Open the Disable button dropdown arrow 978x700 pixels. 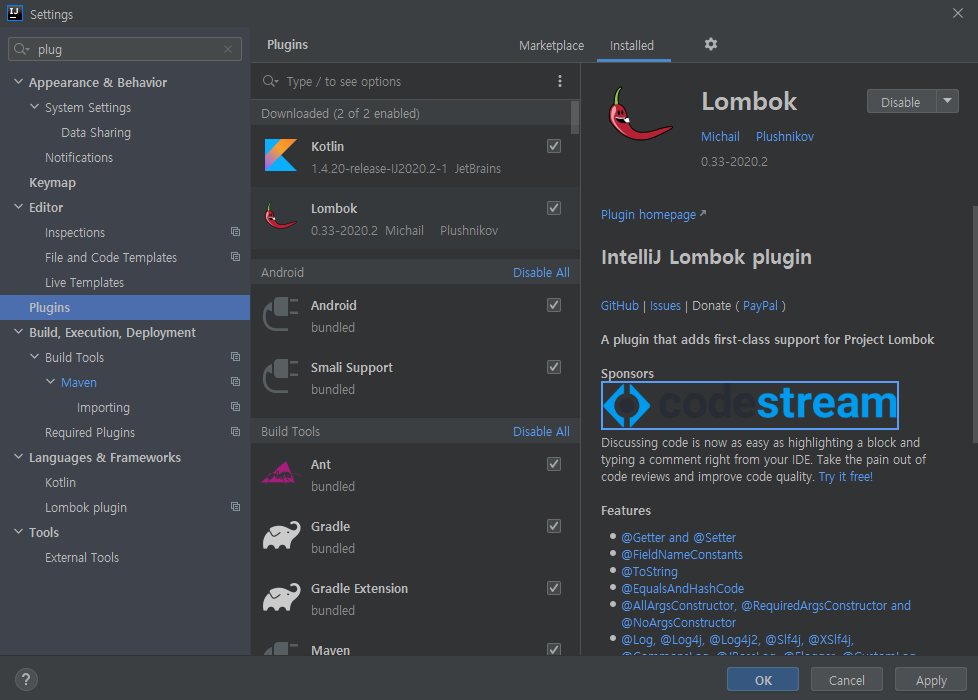[947, 101]
